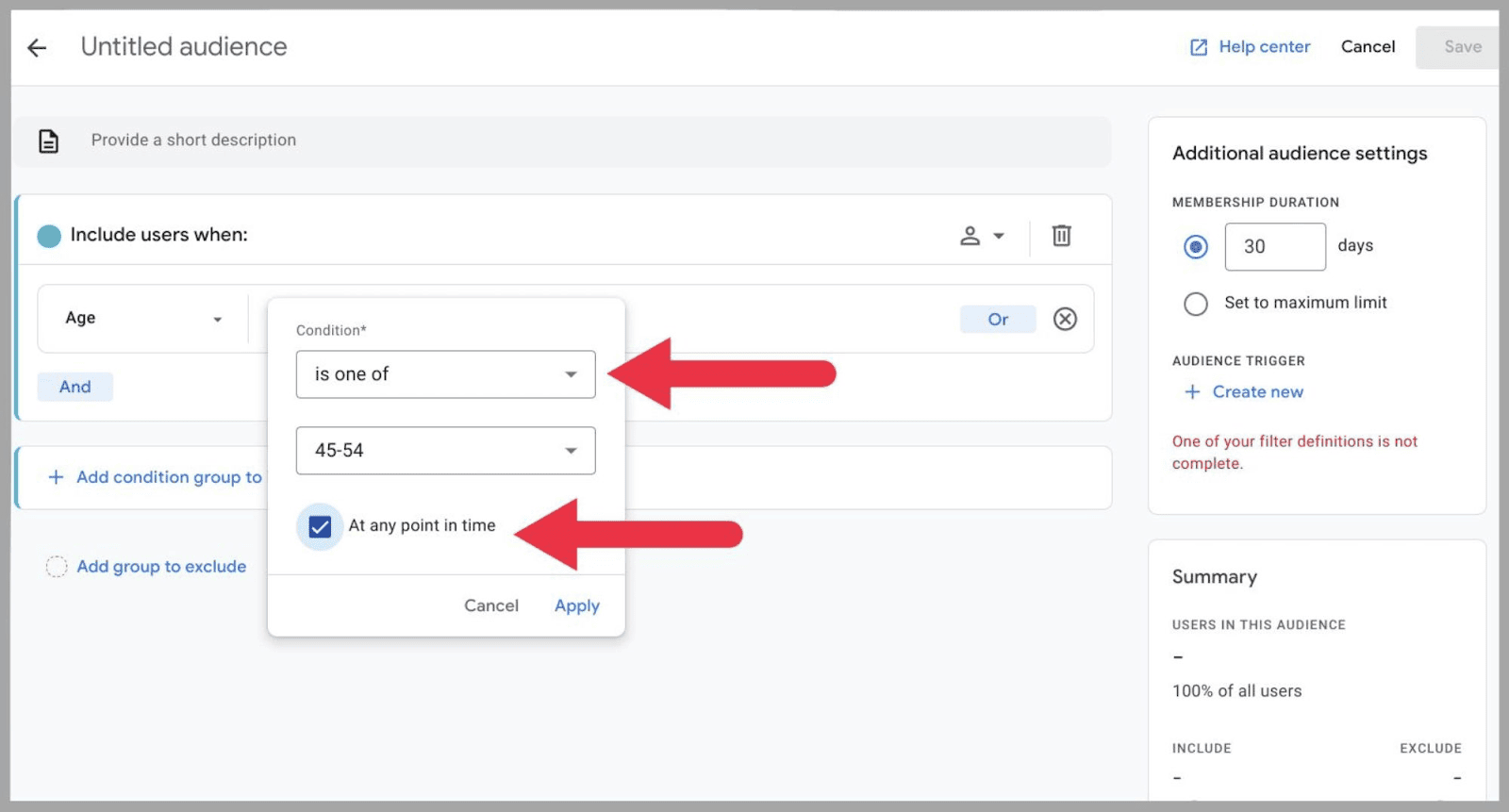The image size is (1509, 812).
Task: Open the 'is one of' condition dropdown
Action: (445, 374)
